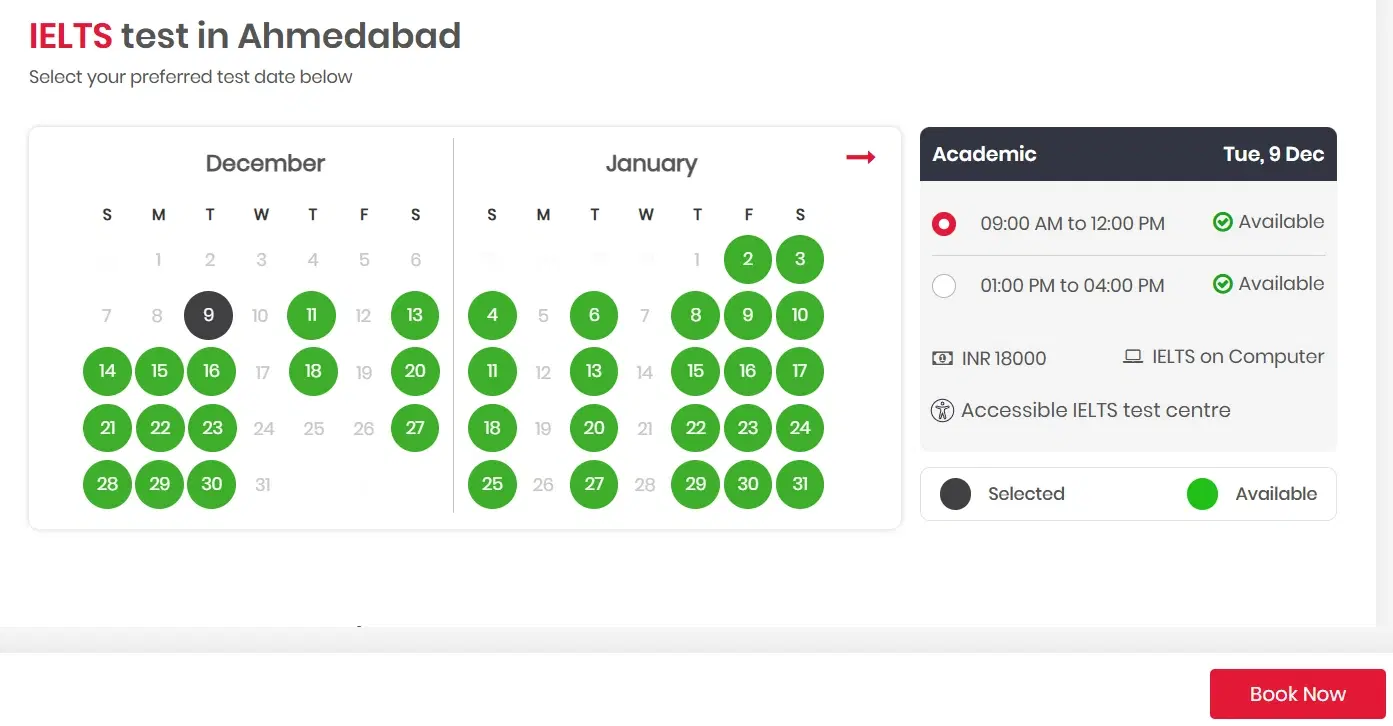Image resolution: width=1393 pixels, height=726 pixels.
Task: Select December 30 test date
Action: [x=211, y=484]
